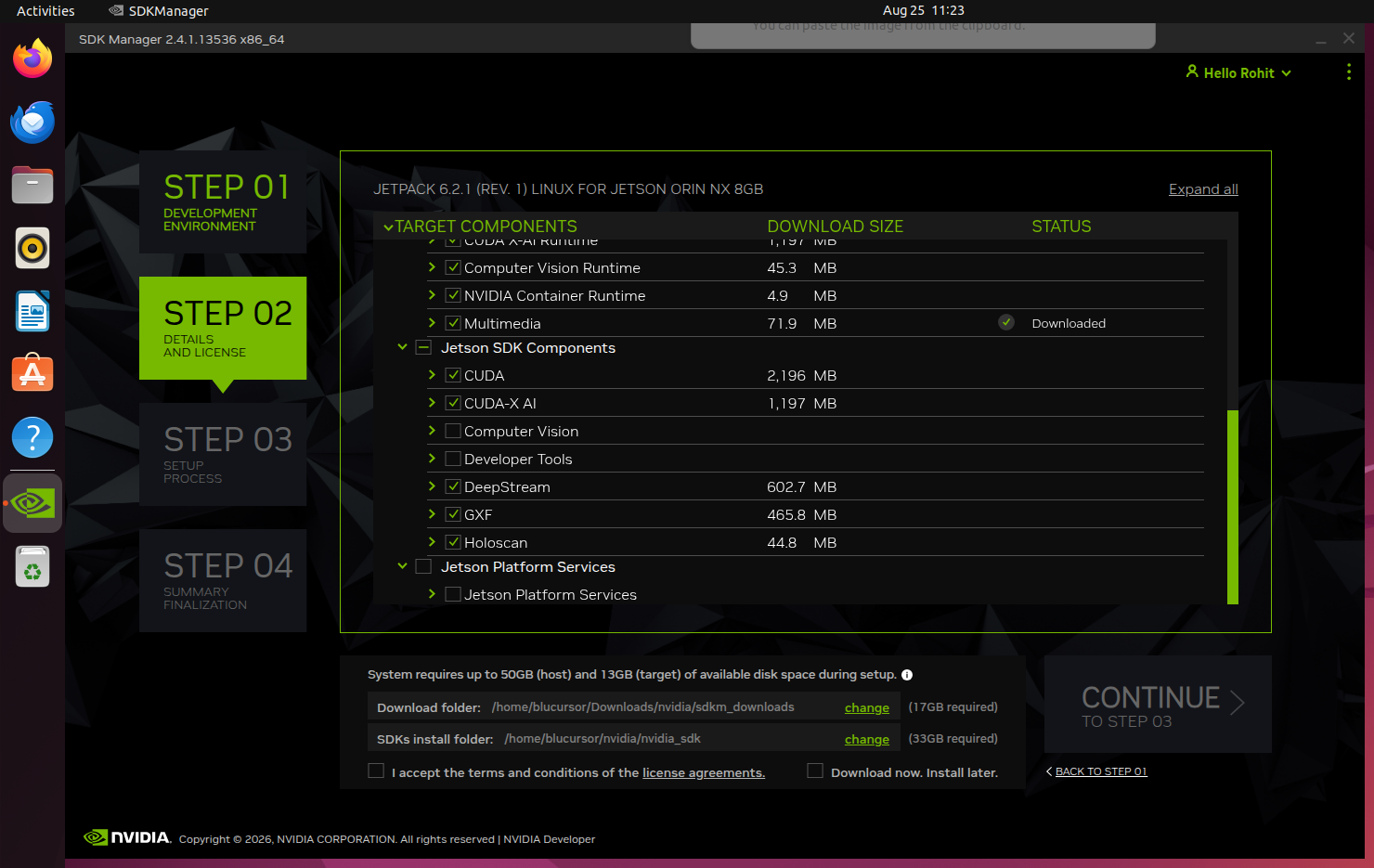The height and width of the screenshot is (868, 1374).
Task: Collapse the Jetson SDK Components group
Action: 402,347
